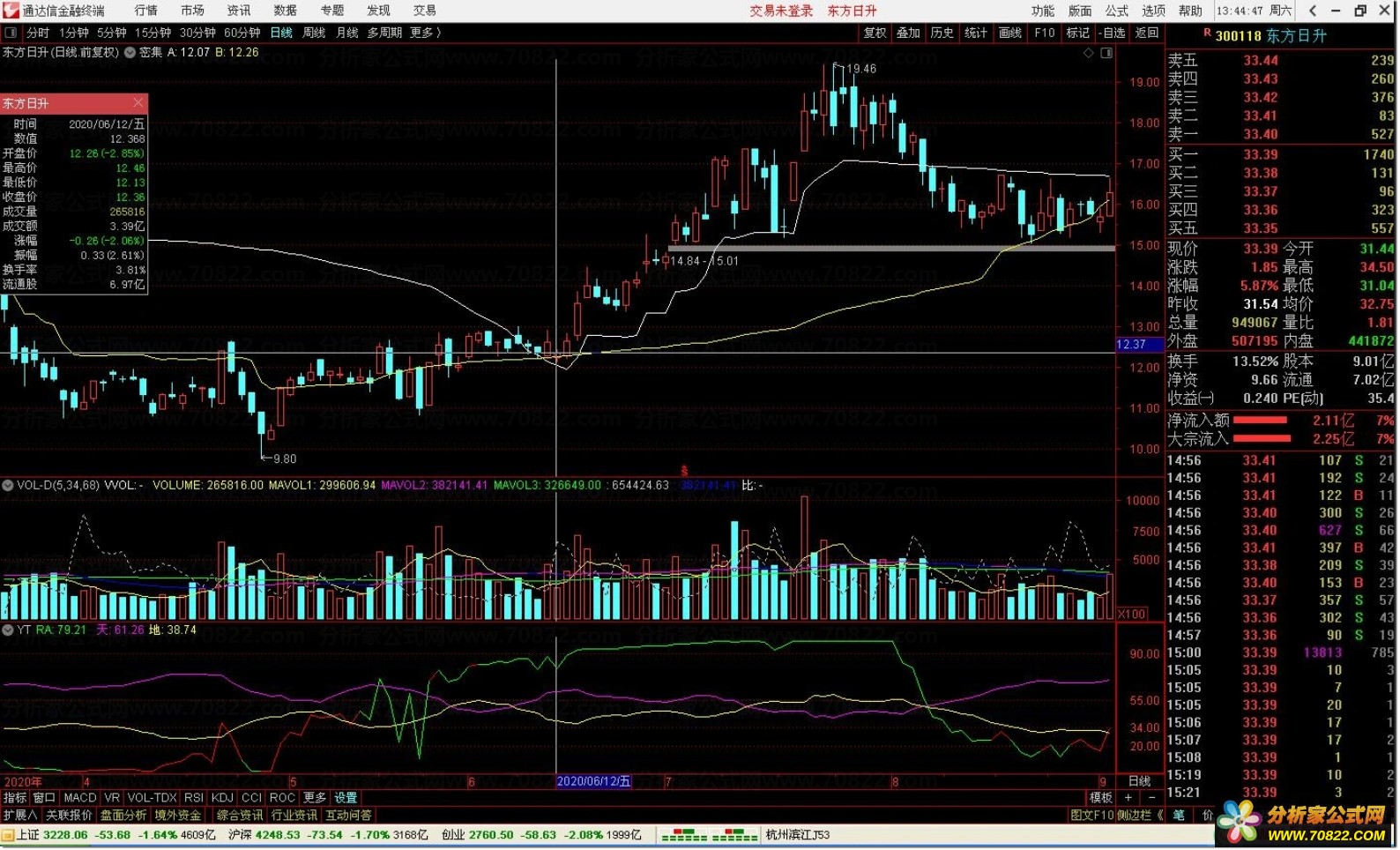Image resolution: width=1400 pixels, height=850 pixels.
Task: Click 标记 mark toolbar button
Action: pyautogui.click(x=1078, y=33)
